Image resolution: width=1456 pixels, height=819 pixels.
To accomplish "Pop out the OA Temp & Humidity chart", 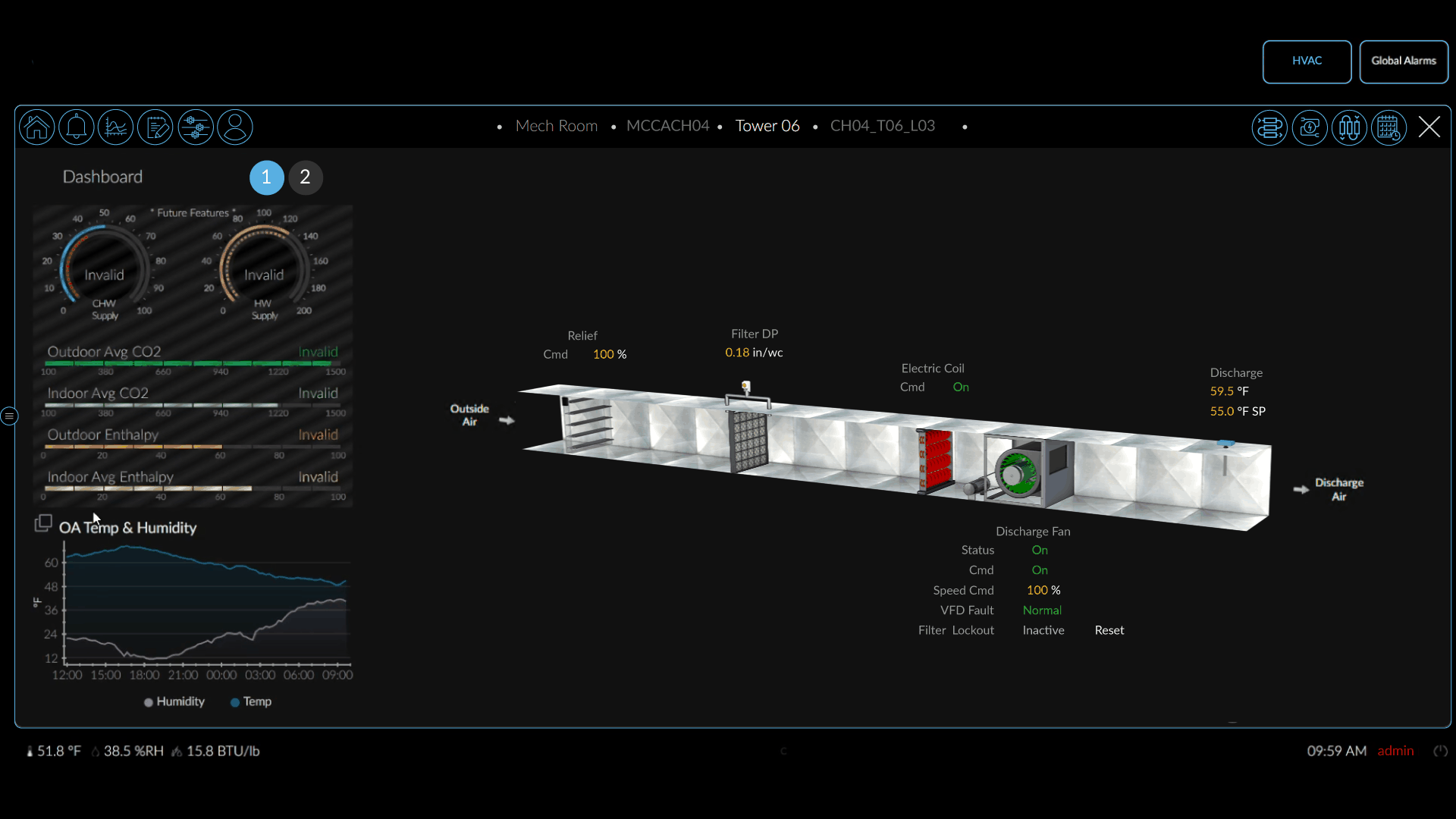I will pyautogui.click(x=43, y=523).
